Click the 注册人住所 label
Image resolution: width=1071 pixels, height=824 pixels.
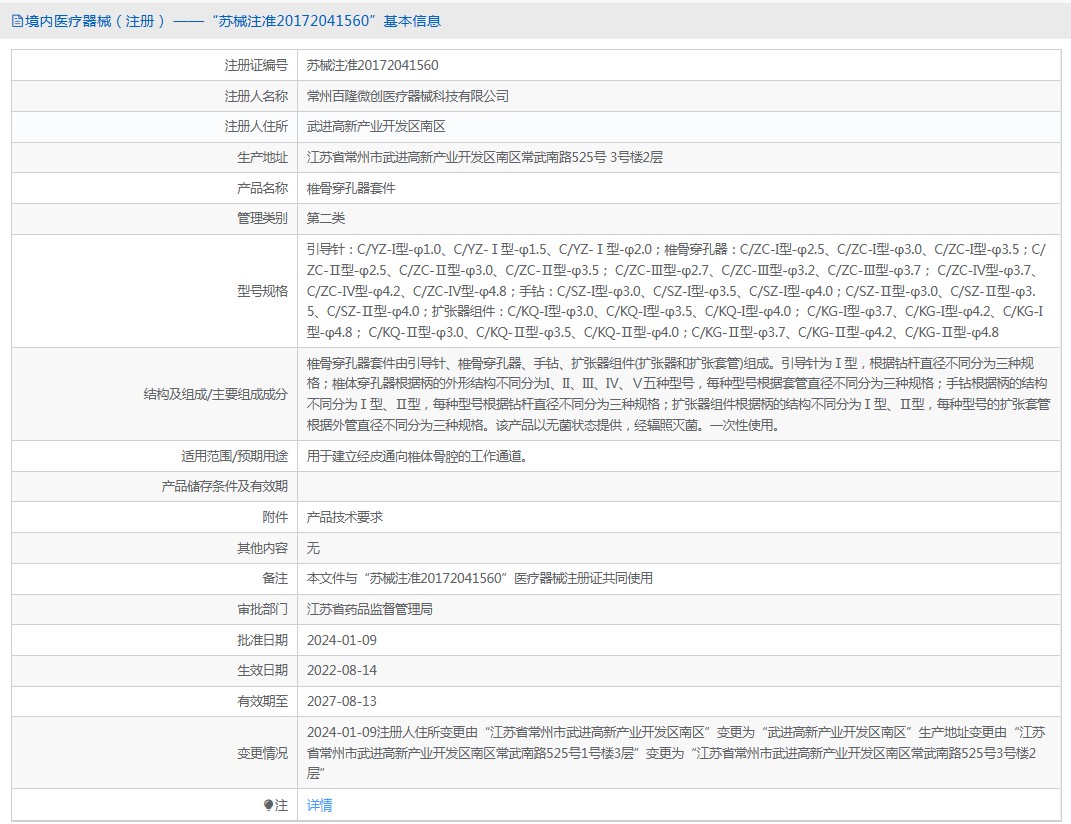click(256, 126)
